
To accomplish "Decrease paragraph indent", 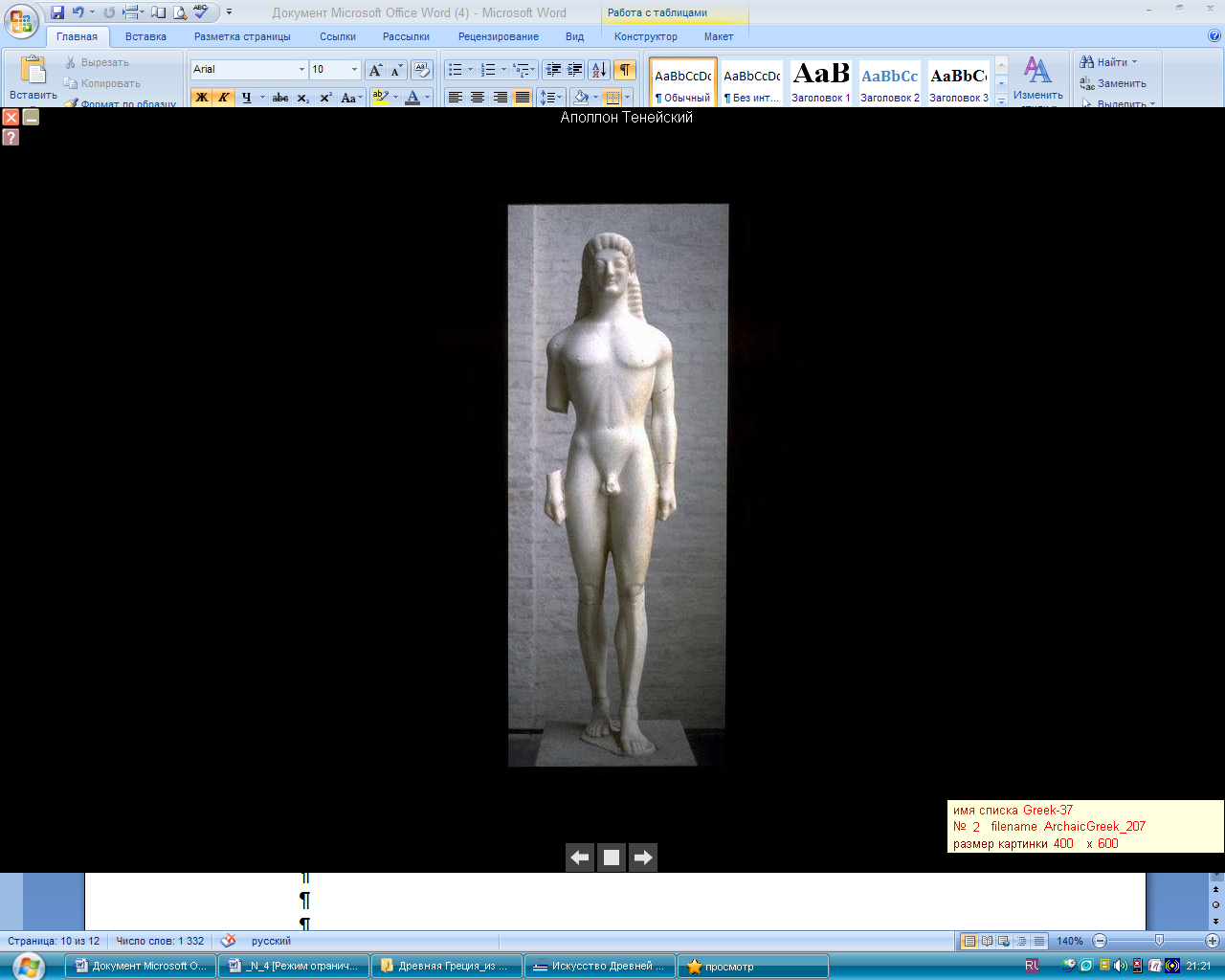I will coord(553,70).
